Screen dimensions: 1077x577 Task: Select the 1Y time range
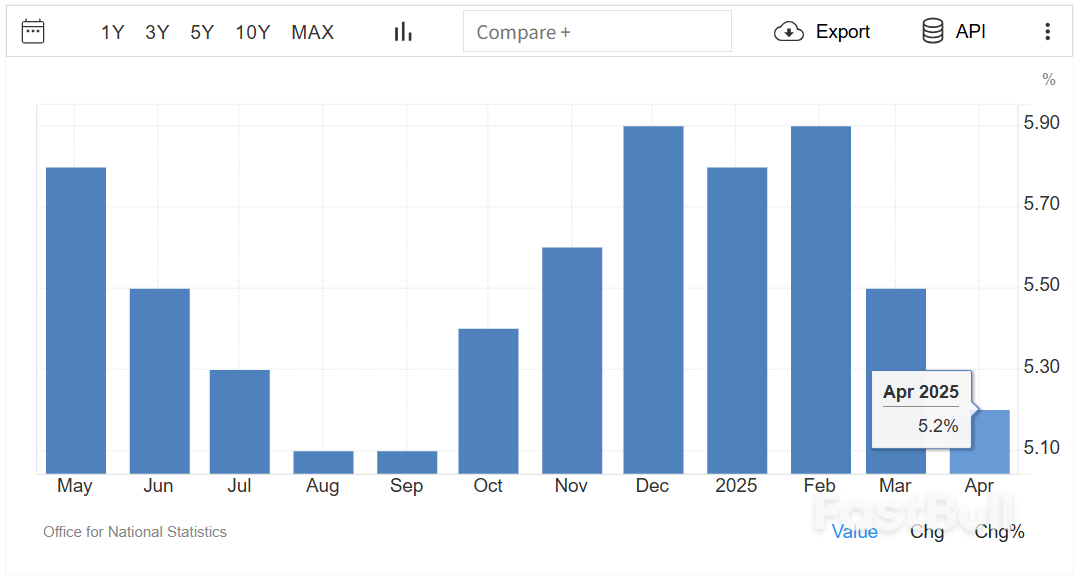(112, 32)
